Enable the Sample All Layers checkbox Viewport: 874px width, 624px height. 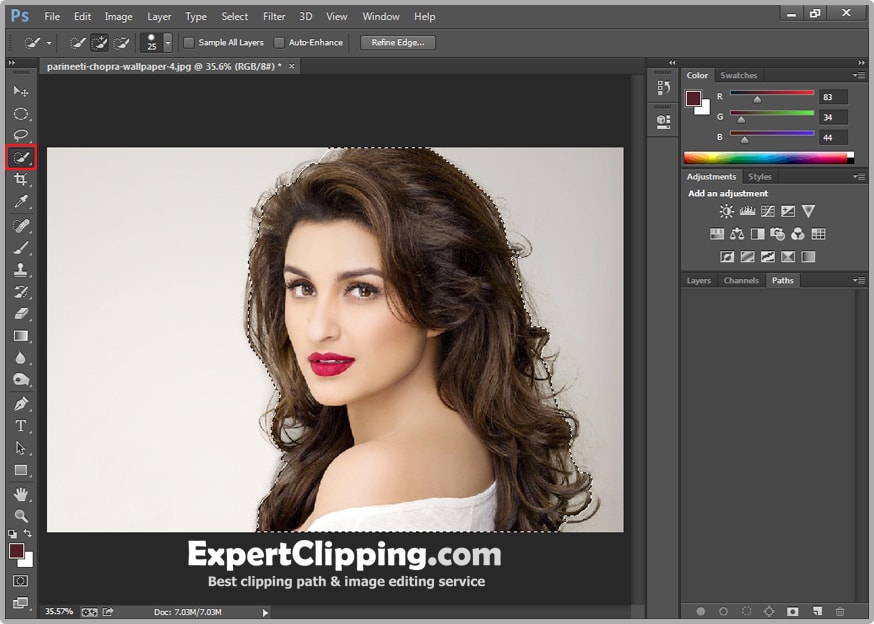click(188, 43)
